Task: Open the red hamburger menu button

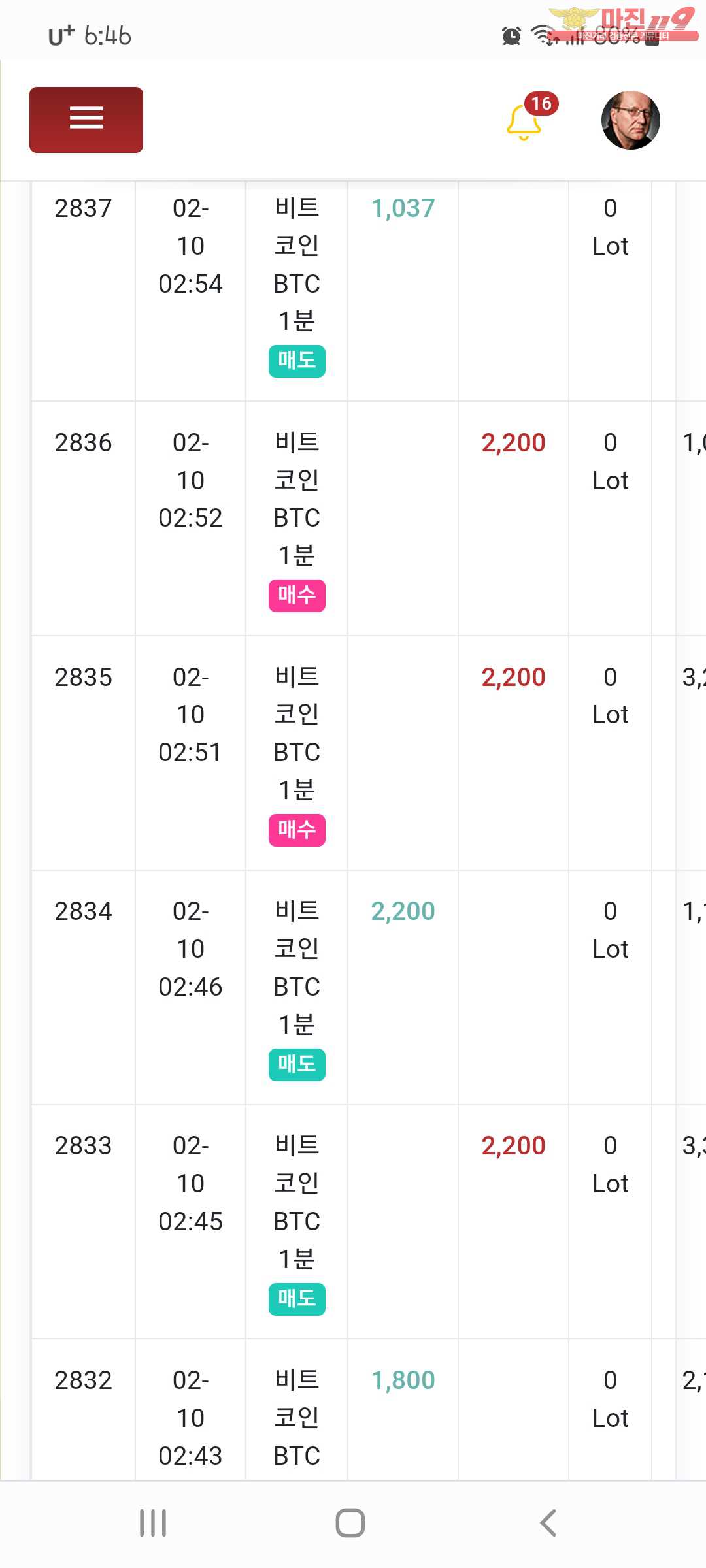Action: click(86, 120)
